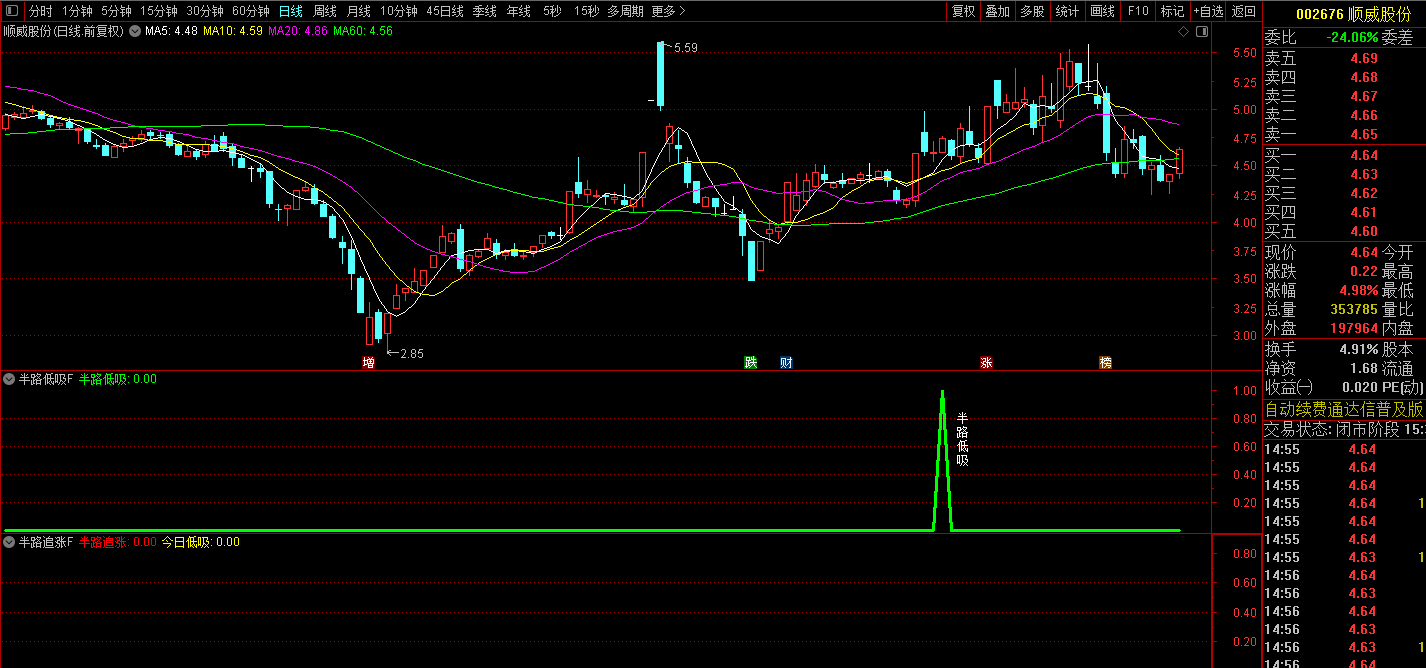Click the sidebar panel toggle icon at top-left
This screenshot has width=1426, height=668.
[12, 11]
